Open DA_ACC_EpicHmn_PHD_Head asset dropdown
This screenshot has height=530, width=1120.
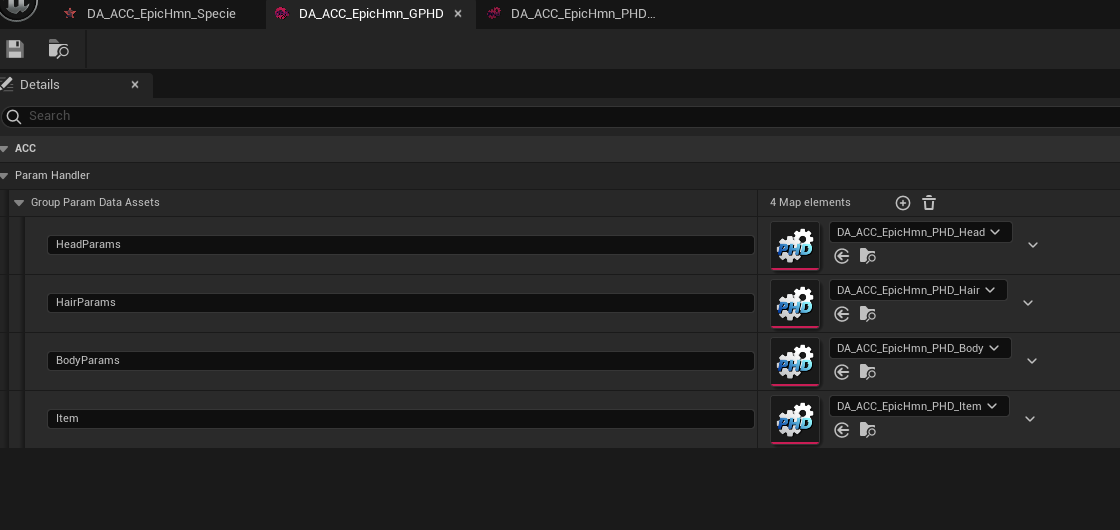click(921, 232)
